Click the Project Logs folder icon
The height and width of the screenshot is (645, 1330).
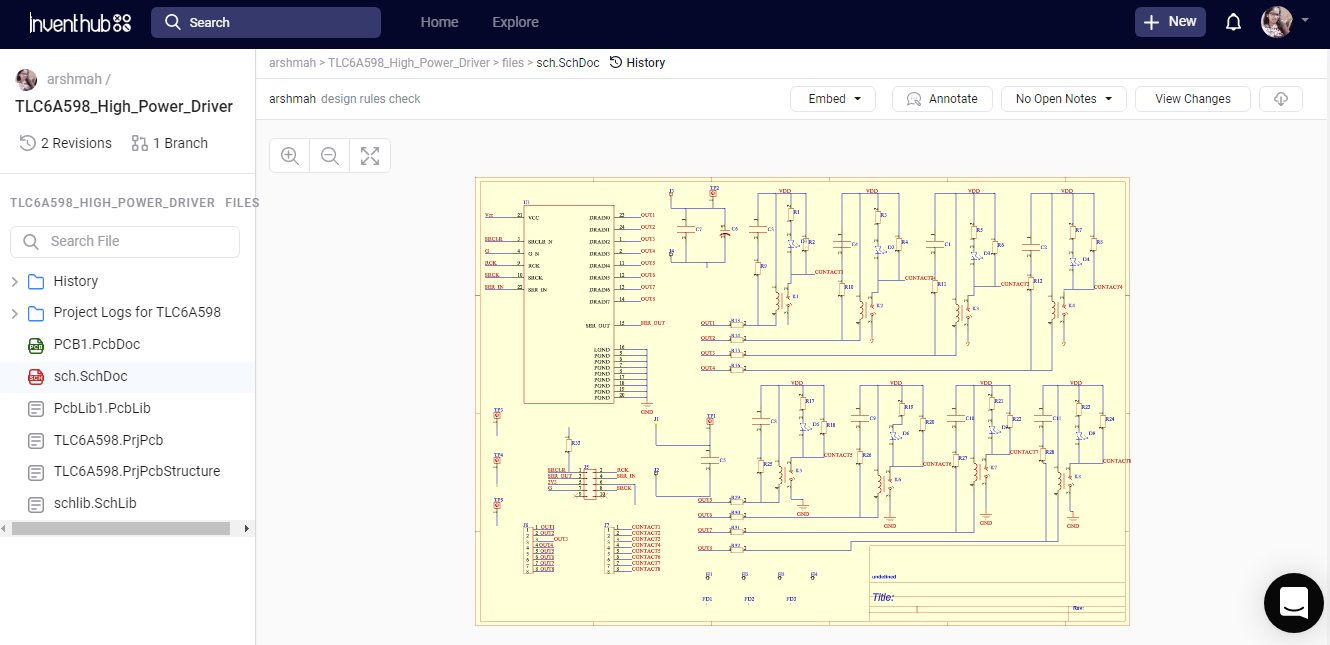tap(36, 313)
